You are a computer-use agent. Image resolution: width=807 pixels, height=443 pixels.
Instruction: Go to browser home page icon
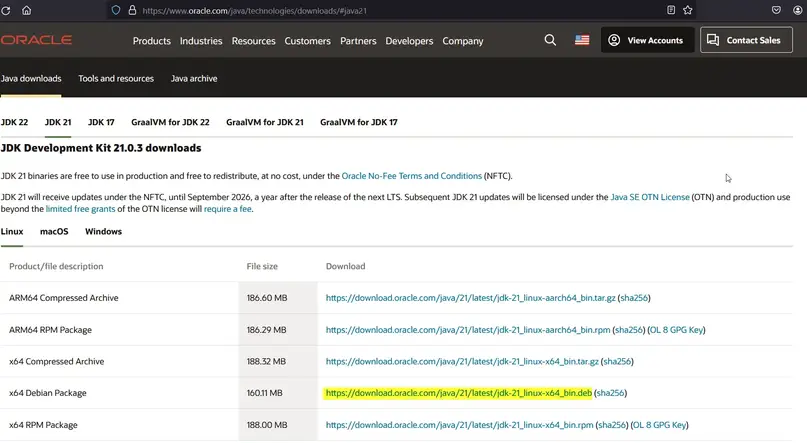coord(26,10)
